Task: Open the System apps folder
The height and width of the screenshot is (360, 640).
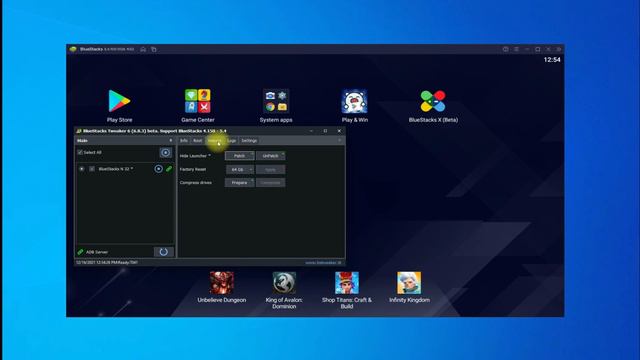Action: coord(276,101)
